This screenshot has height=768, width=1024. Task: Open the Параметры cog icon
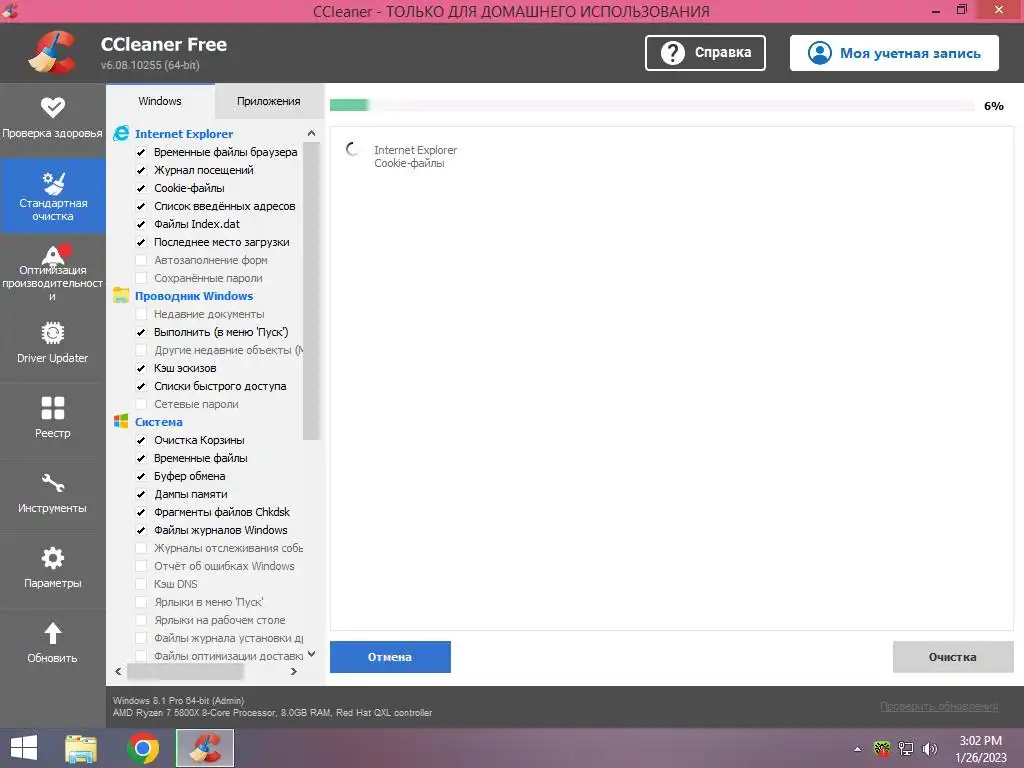[52, 558]
